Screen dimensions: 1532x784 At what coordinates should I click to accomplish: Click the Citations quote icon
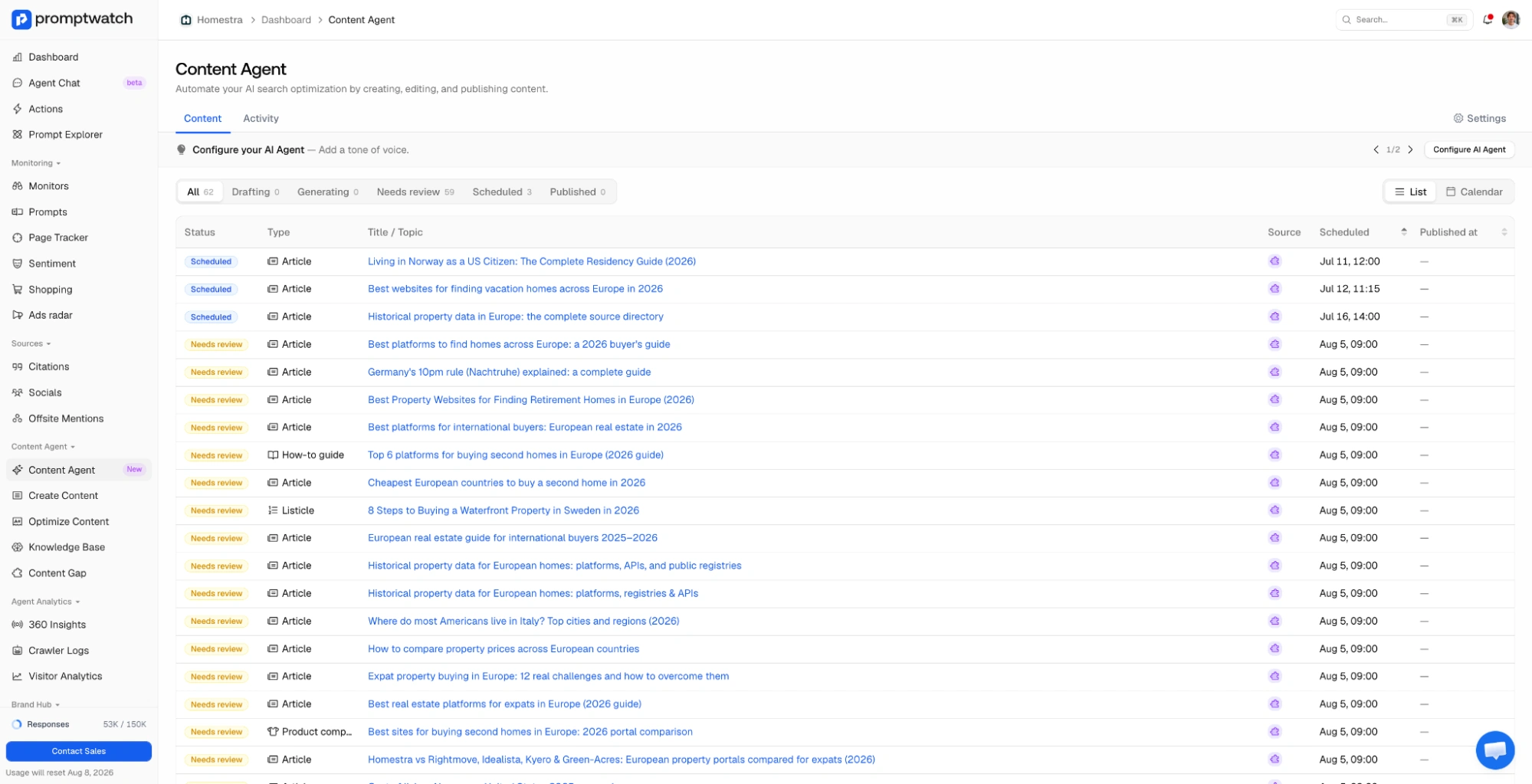(x=18, y=367)
